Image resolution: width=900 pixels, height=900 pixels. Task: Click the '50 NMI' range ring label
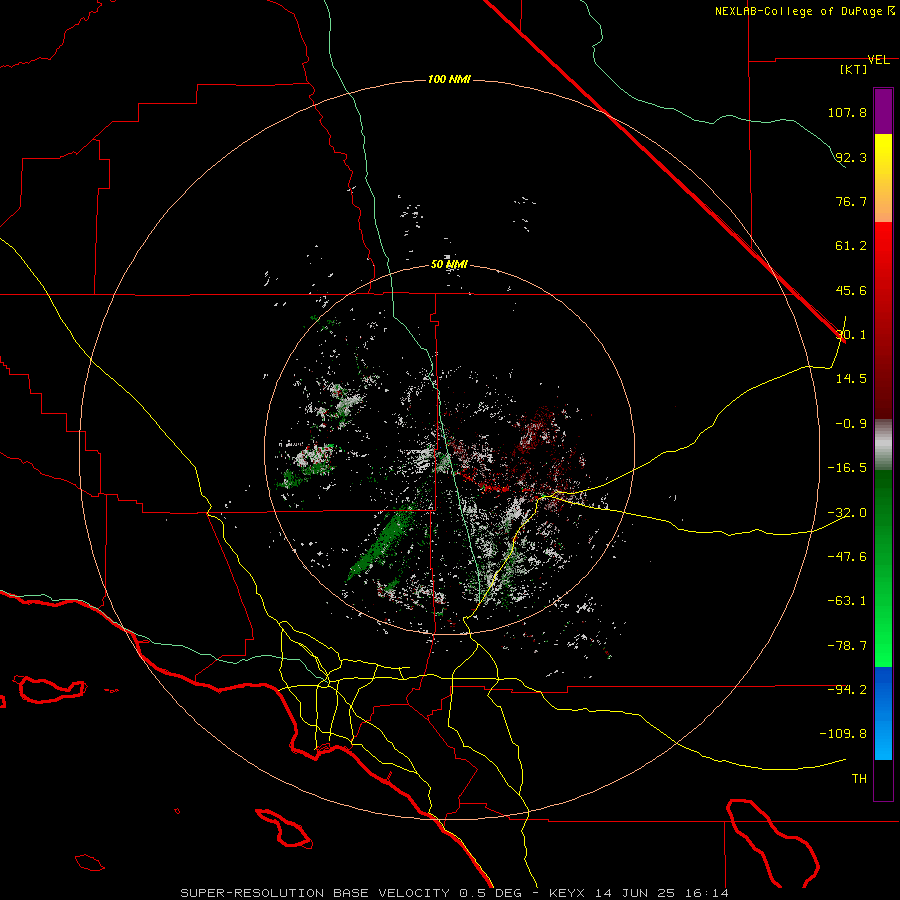tap(449, 265)
